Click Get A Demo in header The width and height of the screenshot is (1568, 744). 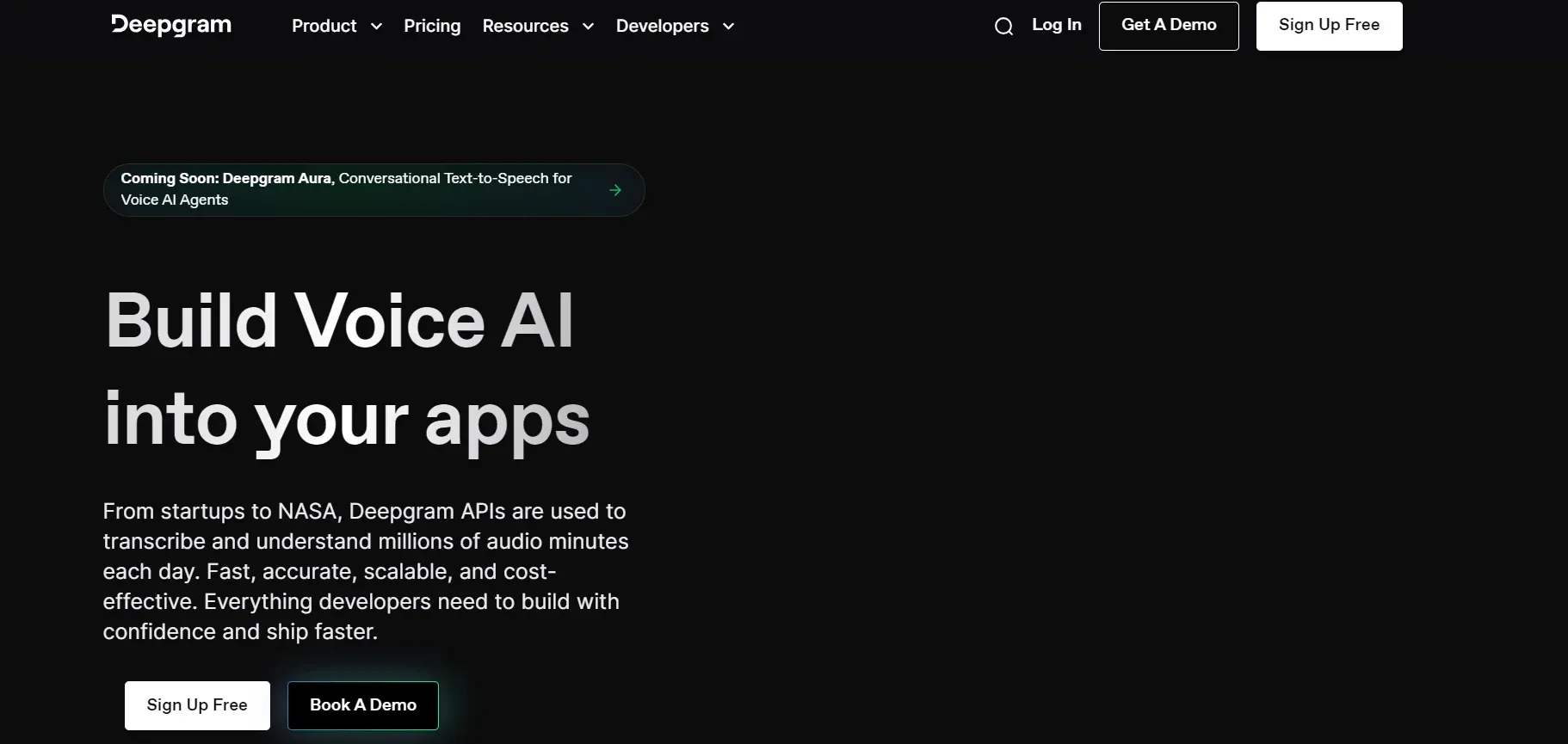tap(1169, 26)
